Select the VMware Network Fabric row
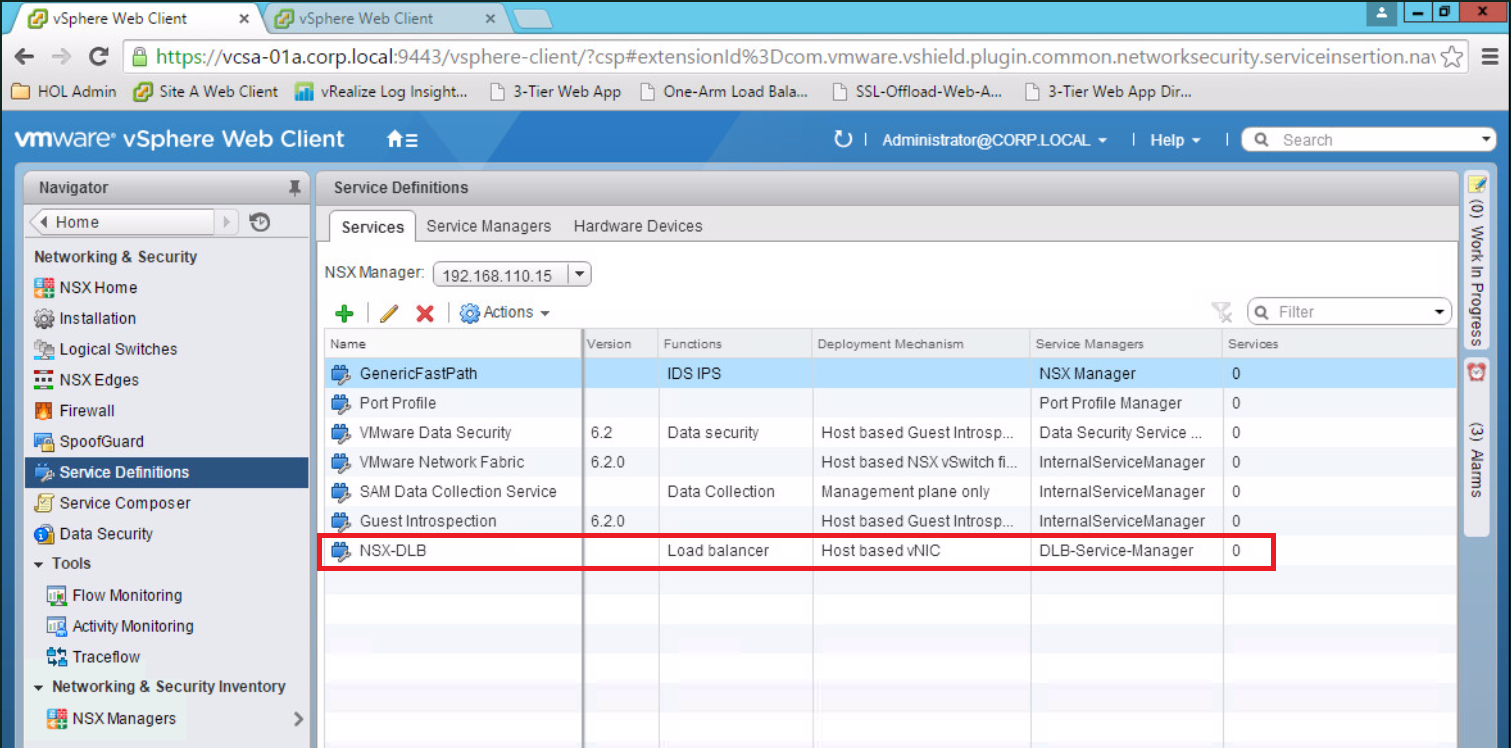Screen dimensions: 1511x748 (x=889, y=462)
